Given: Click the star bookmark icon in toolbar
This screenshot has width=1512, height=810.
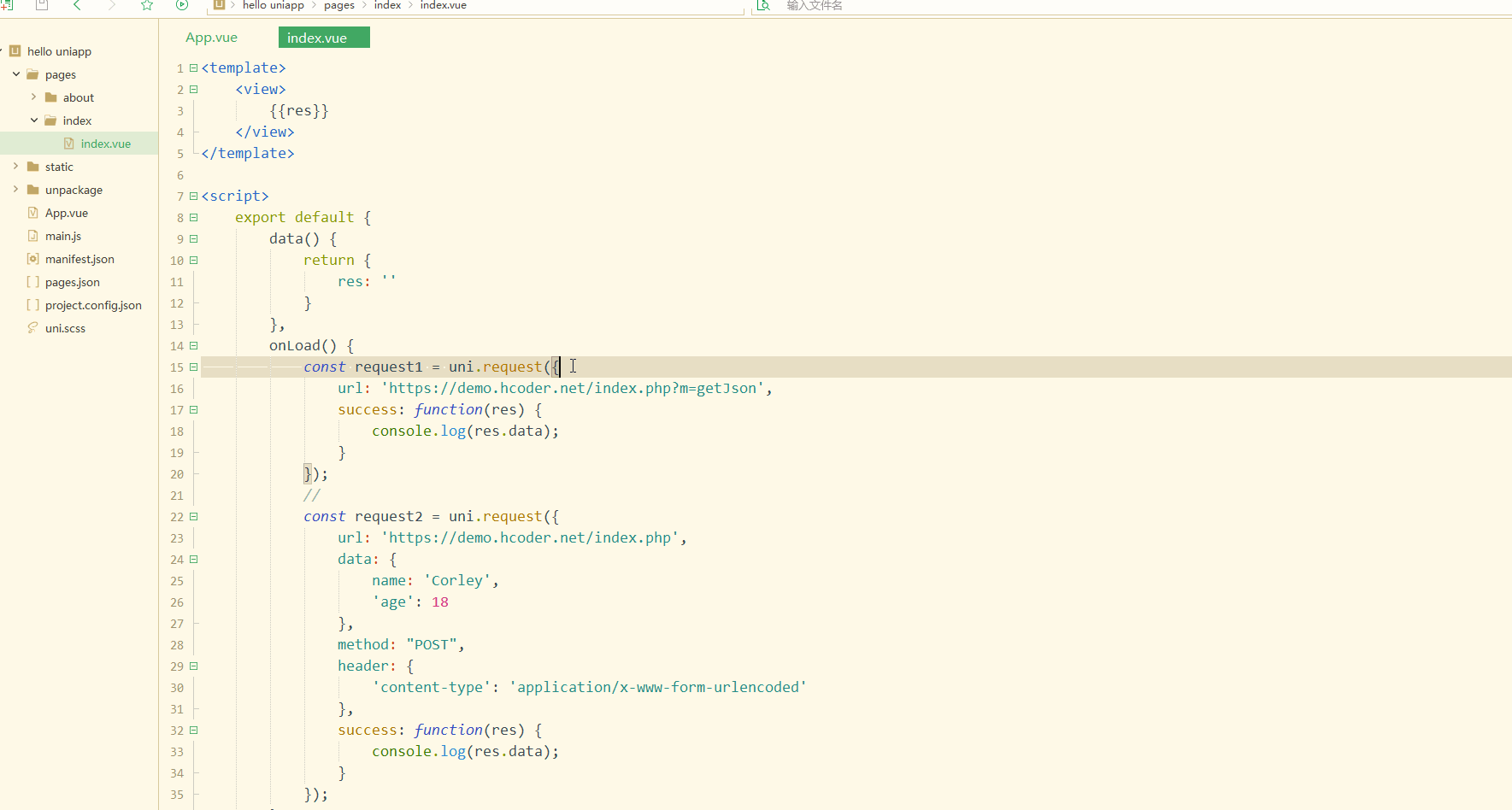Looking at the screenshot, I should 147,5.
